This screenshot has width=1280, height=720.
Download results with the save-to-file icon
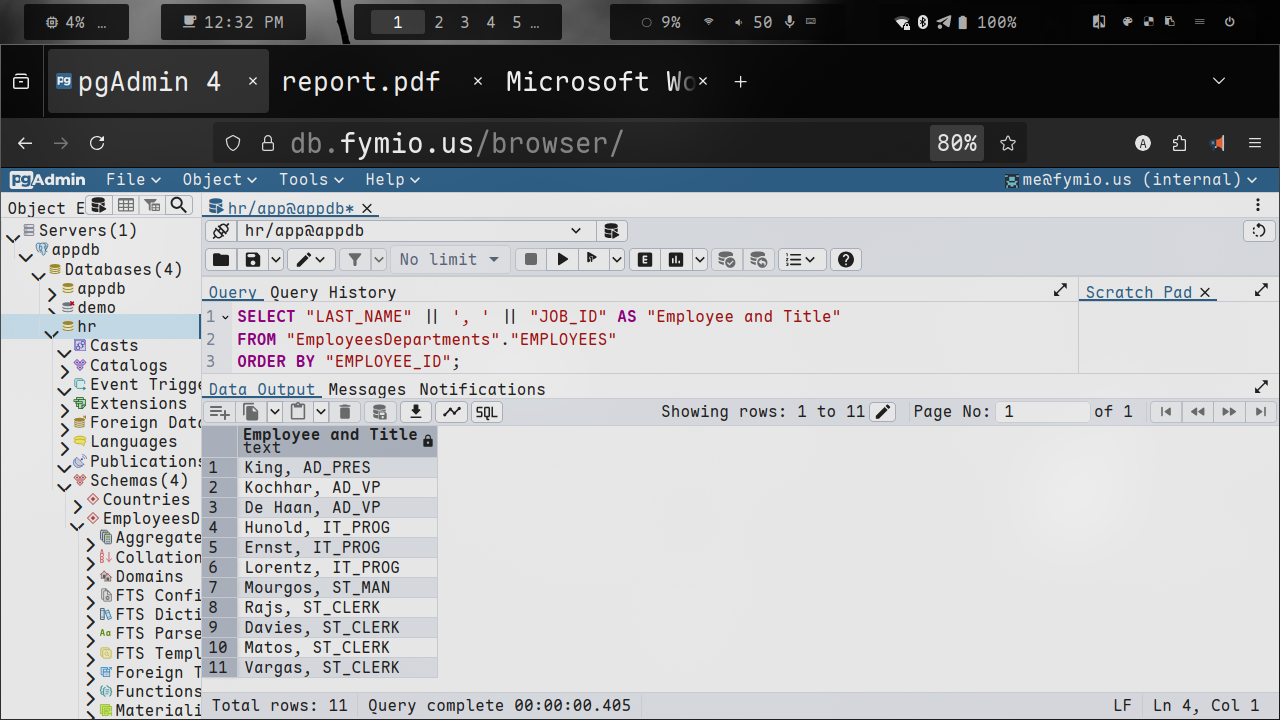pos(416,412)
